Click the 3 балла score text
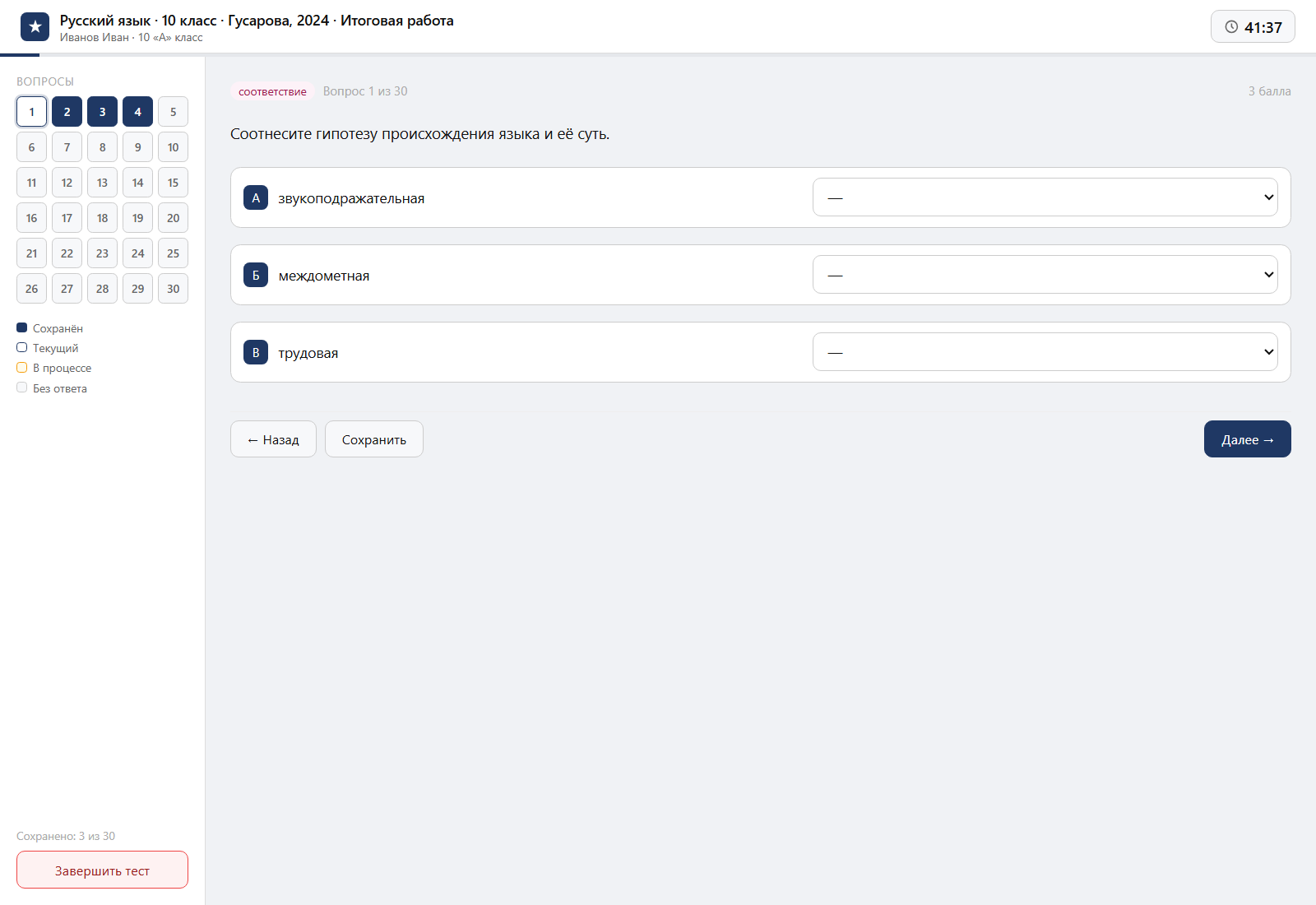Viewport: 1316px width, 905px height. (1269, 91)
